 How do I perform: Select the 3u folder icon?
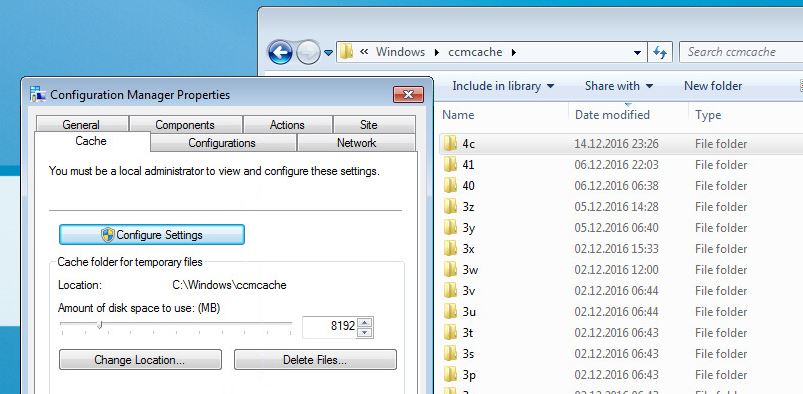(450, 312)
